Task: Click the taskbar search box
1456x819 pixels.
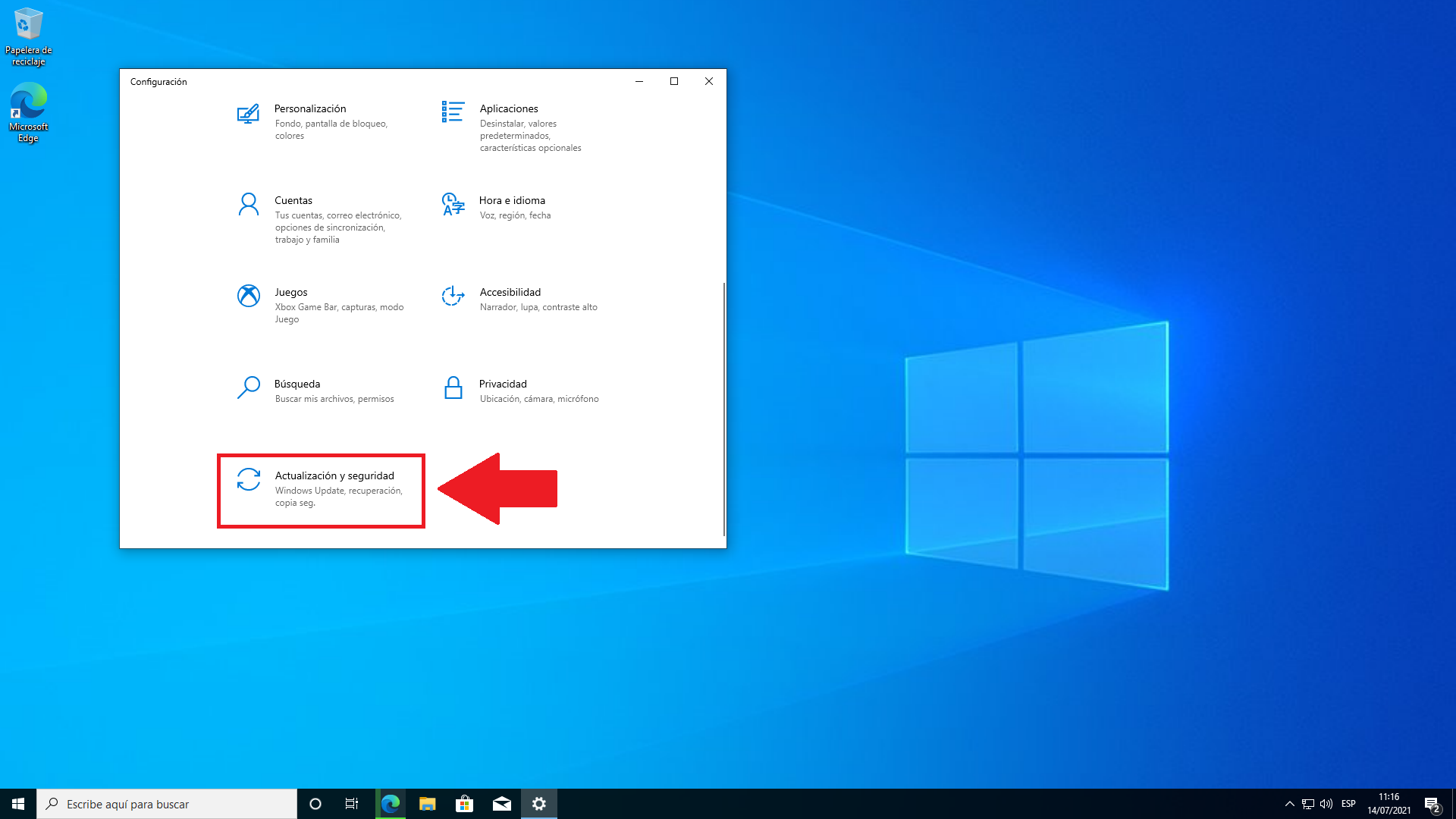Action: [167, 804]
